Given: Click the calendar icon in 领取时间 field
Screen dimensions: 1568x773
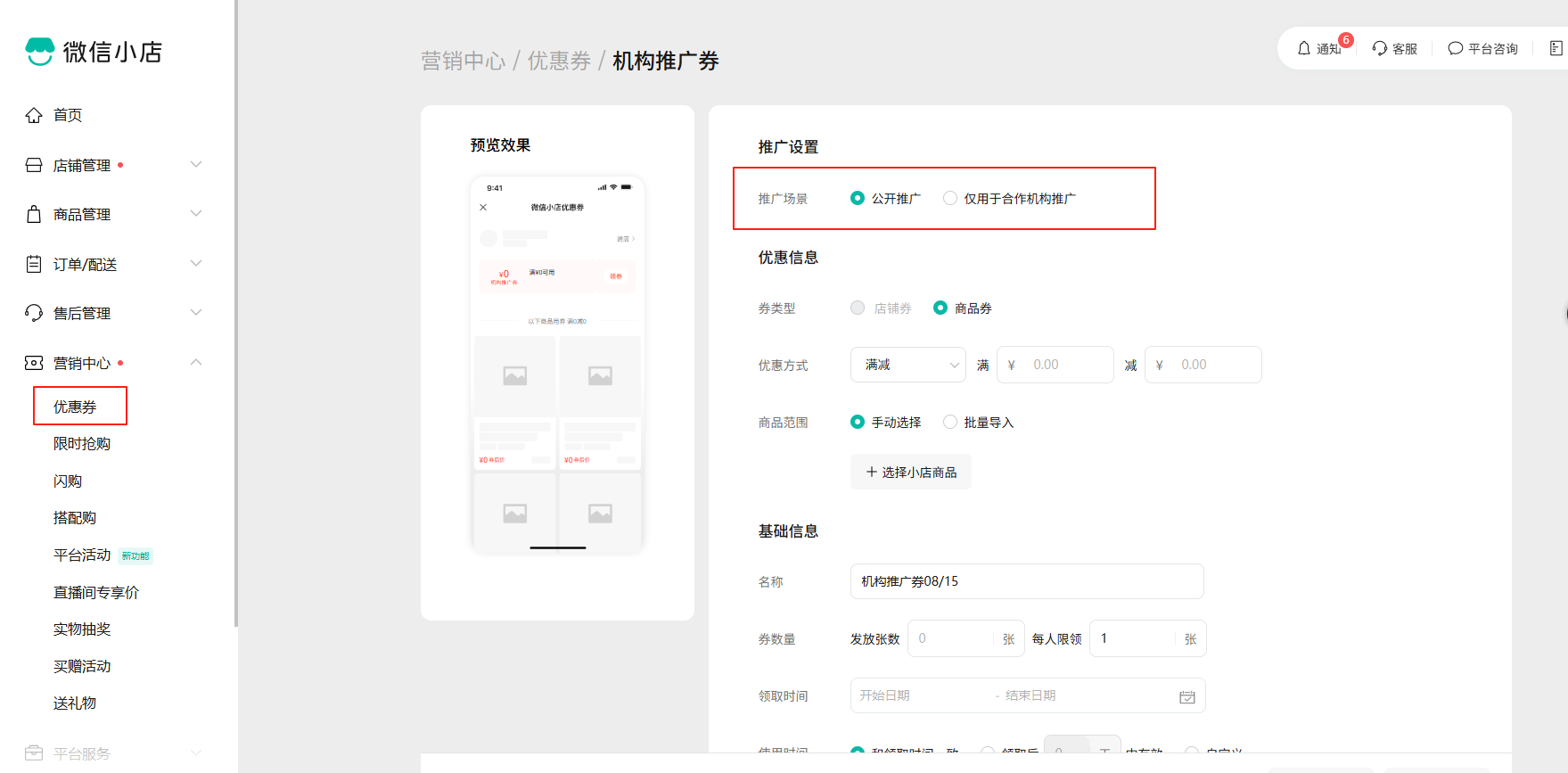Looking at the screenshot, I should 1186,696.
